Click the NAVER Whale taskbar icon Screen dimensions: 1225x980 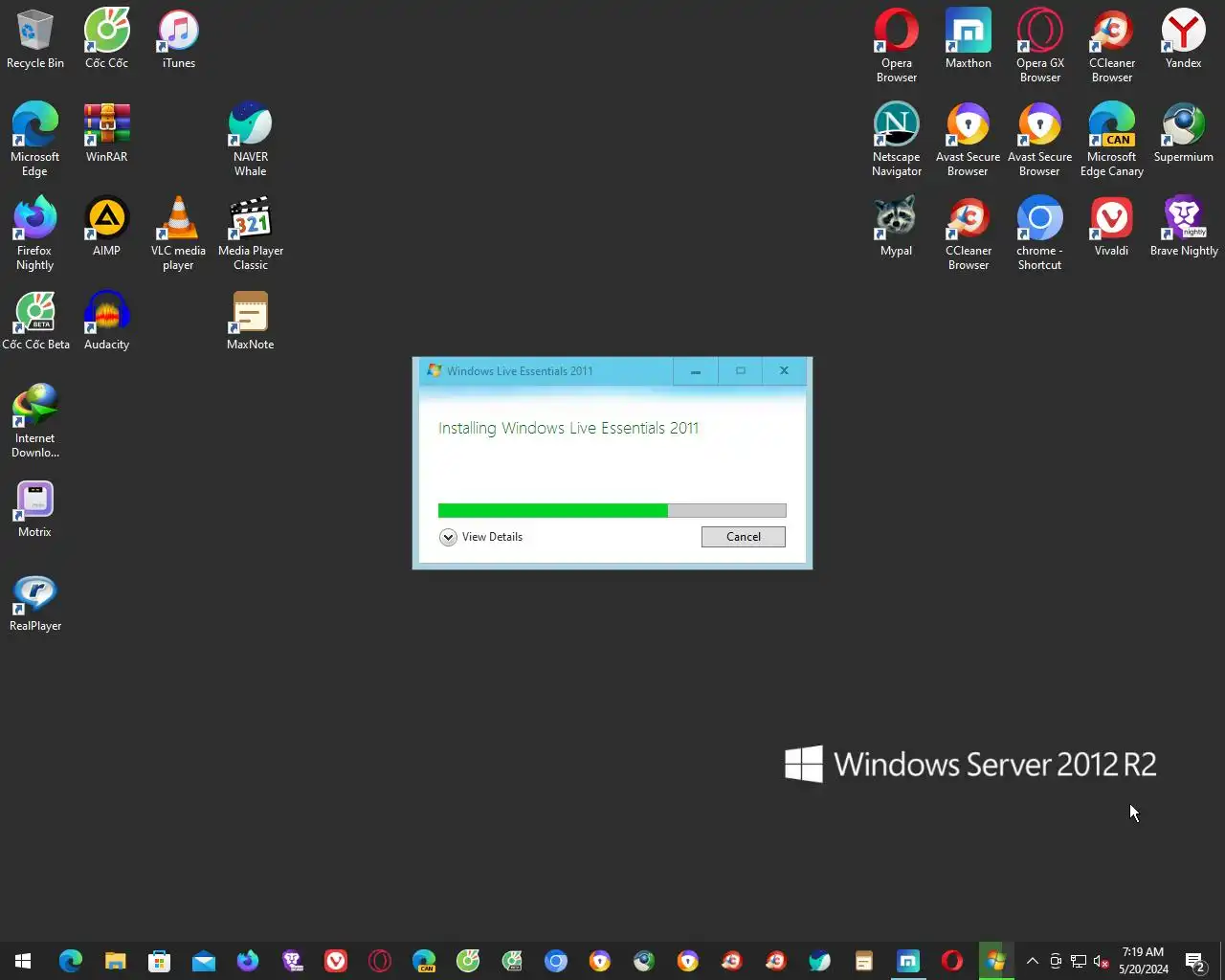pyautogui.click(x=820, y=961)
